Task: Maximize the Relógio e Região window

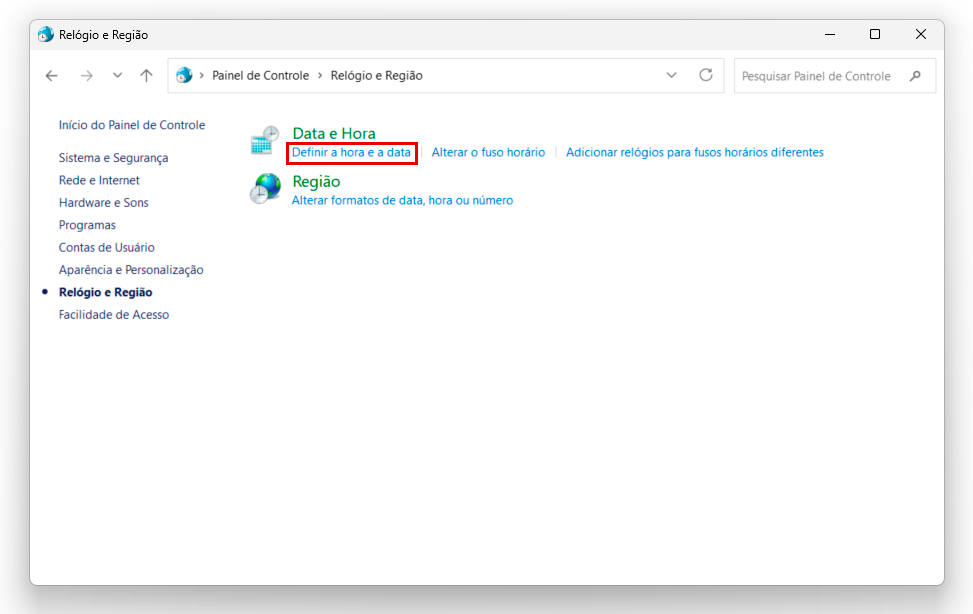Action: 875,34
